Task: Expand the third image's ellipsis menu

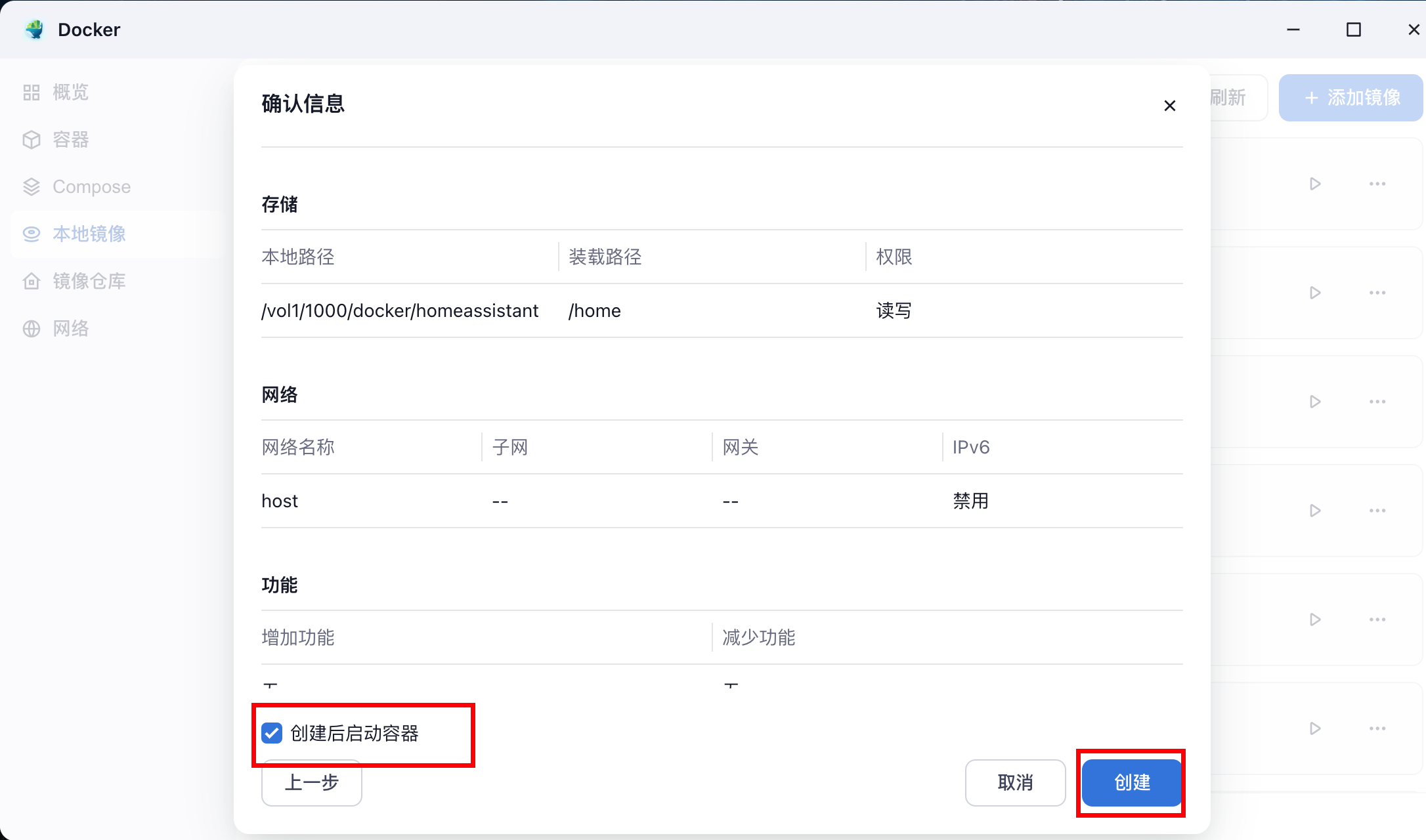Action: [x=1377, y=402]
